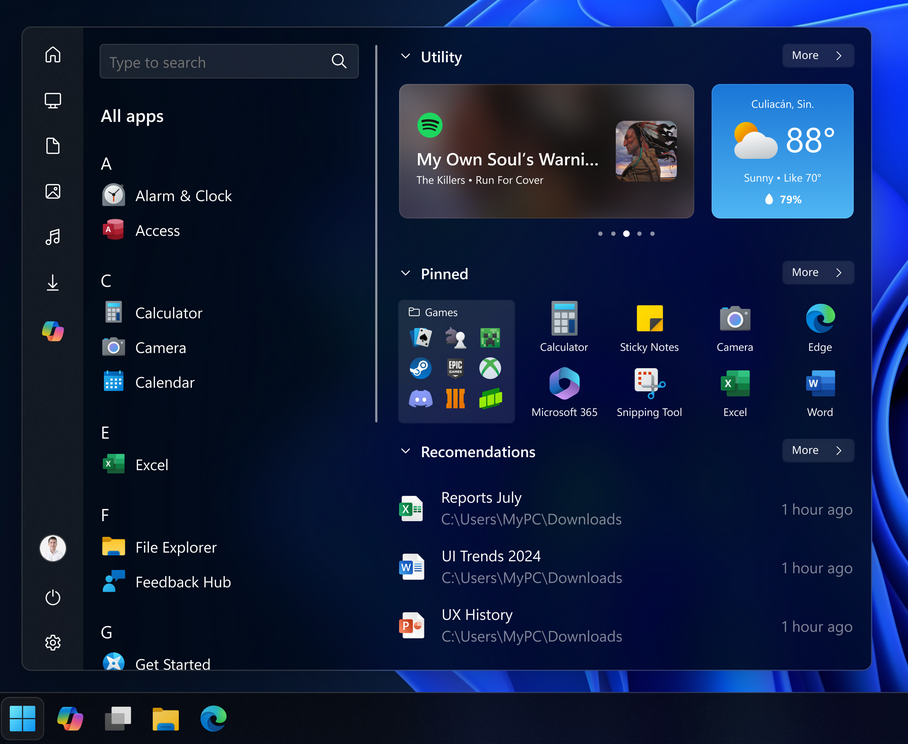908x744 pixels.
Task: Open Alarm & Clock in All apps
Action: pos(168,196)
